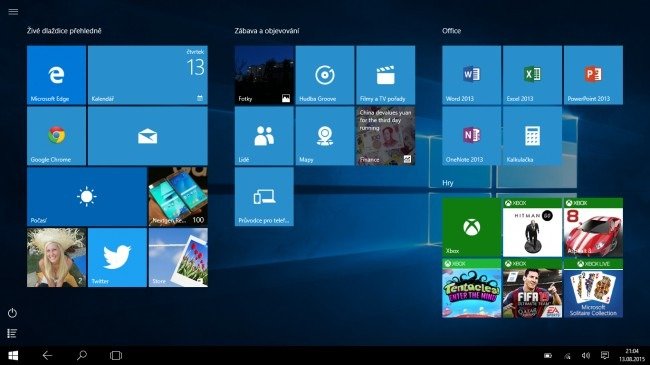
Task: Open the power options button
Action: [12, 313]
